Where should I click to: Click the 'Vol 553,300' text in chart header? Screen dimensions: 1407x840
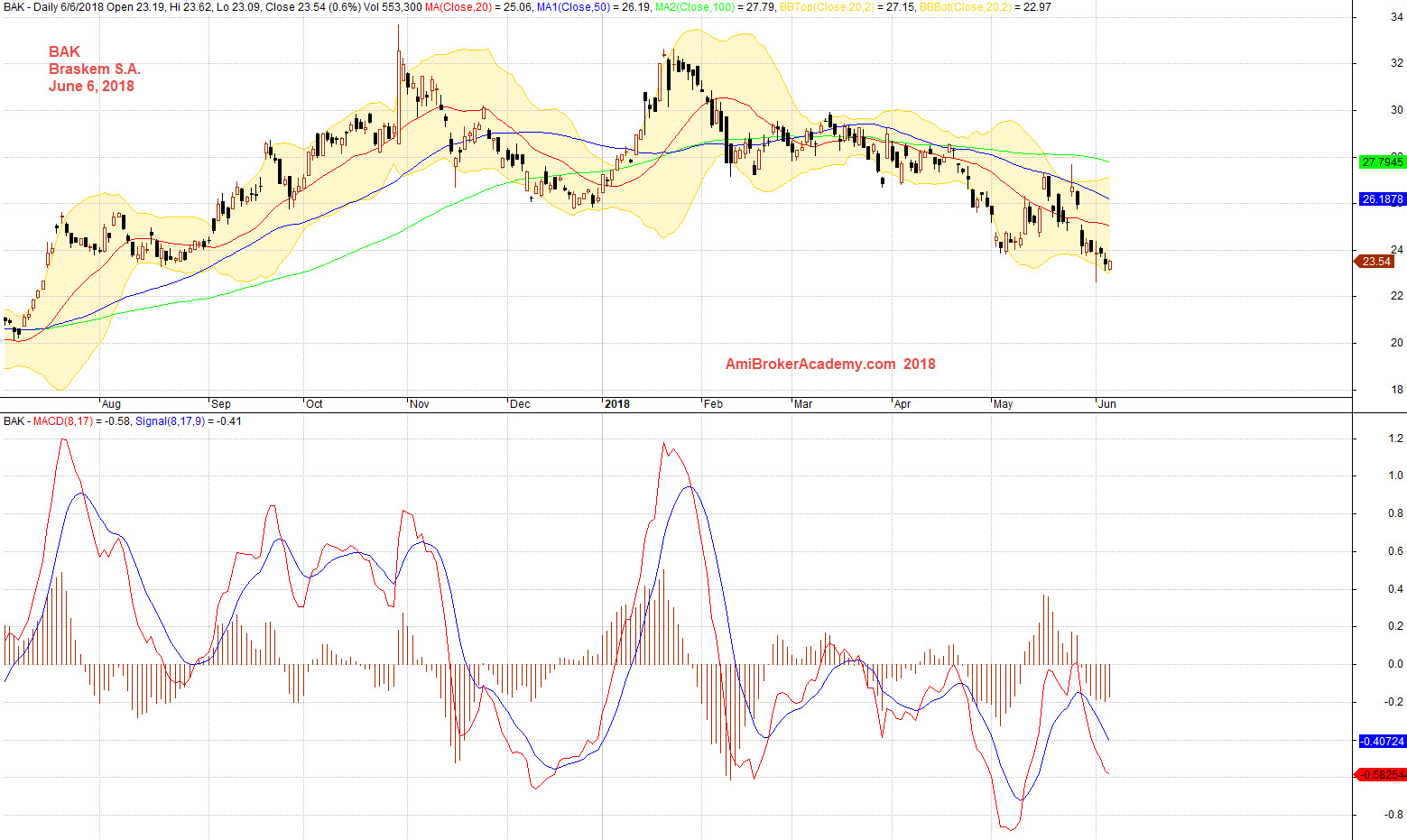(393, 7)
